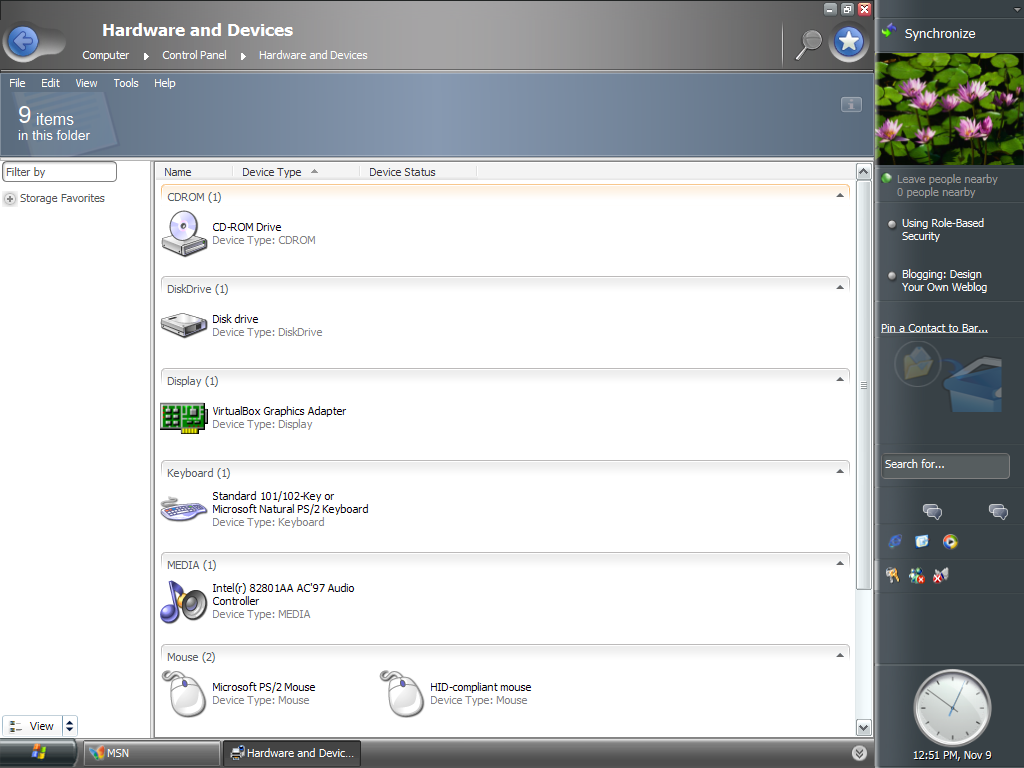Select the Microsoft PS/2 Mouse icon
This screenshot has height=768, width=1024.
(x=183, y=693)
